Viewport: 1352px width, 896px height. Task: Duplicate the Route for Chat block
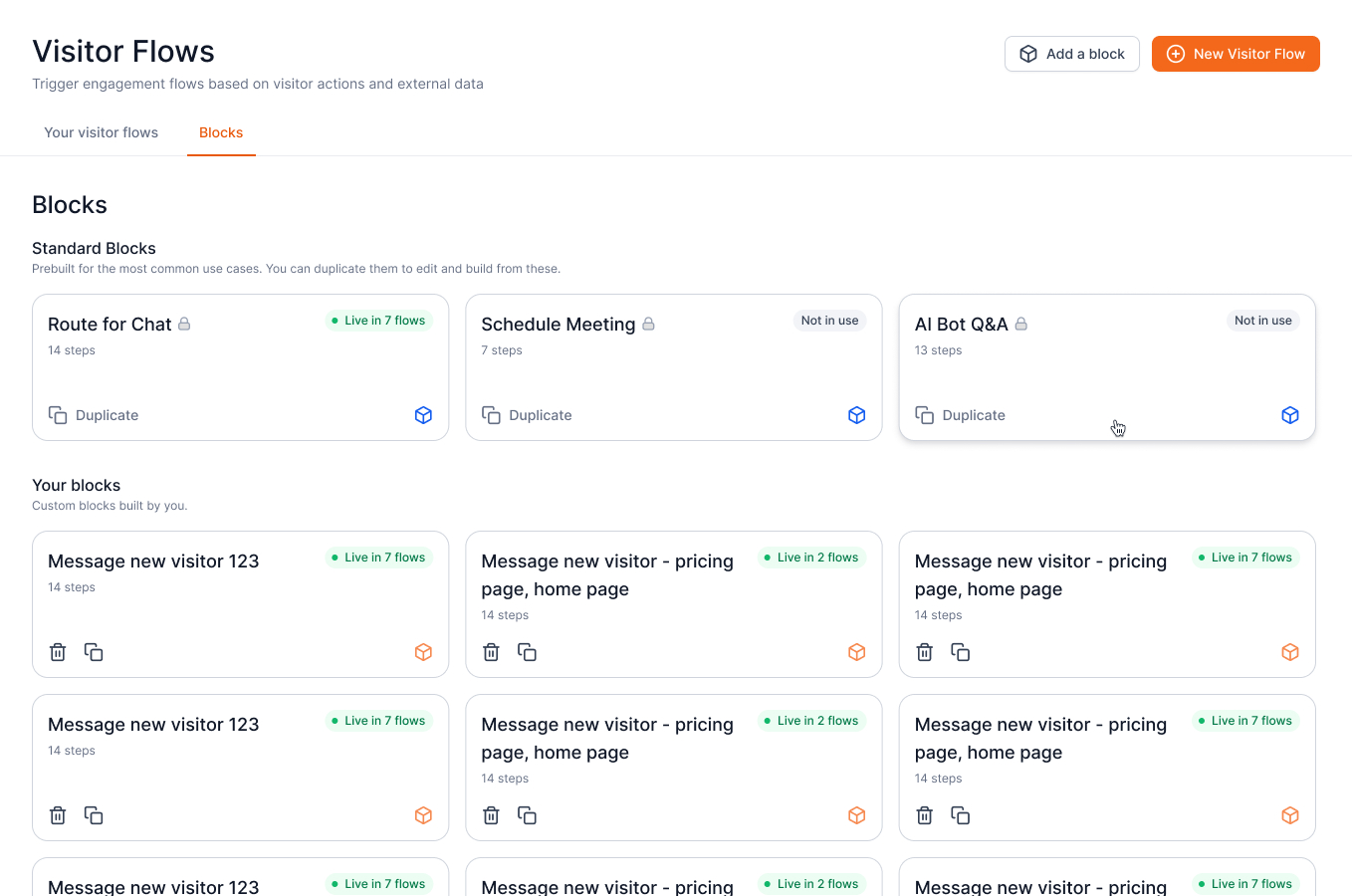tap(94, 415)
